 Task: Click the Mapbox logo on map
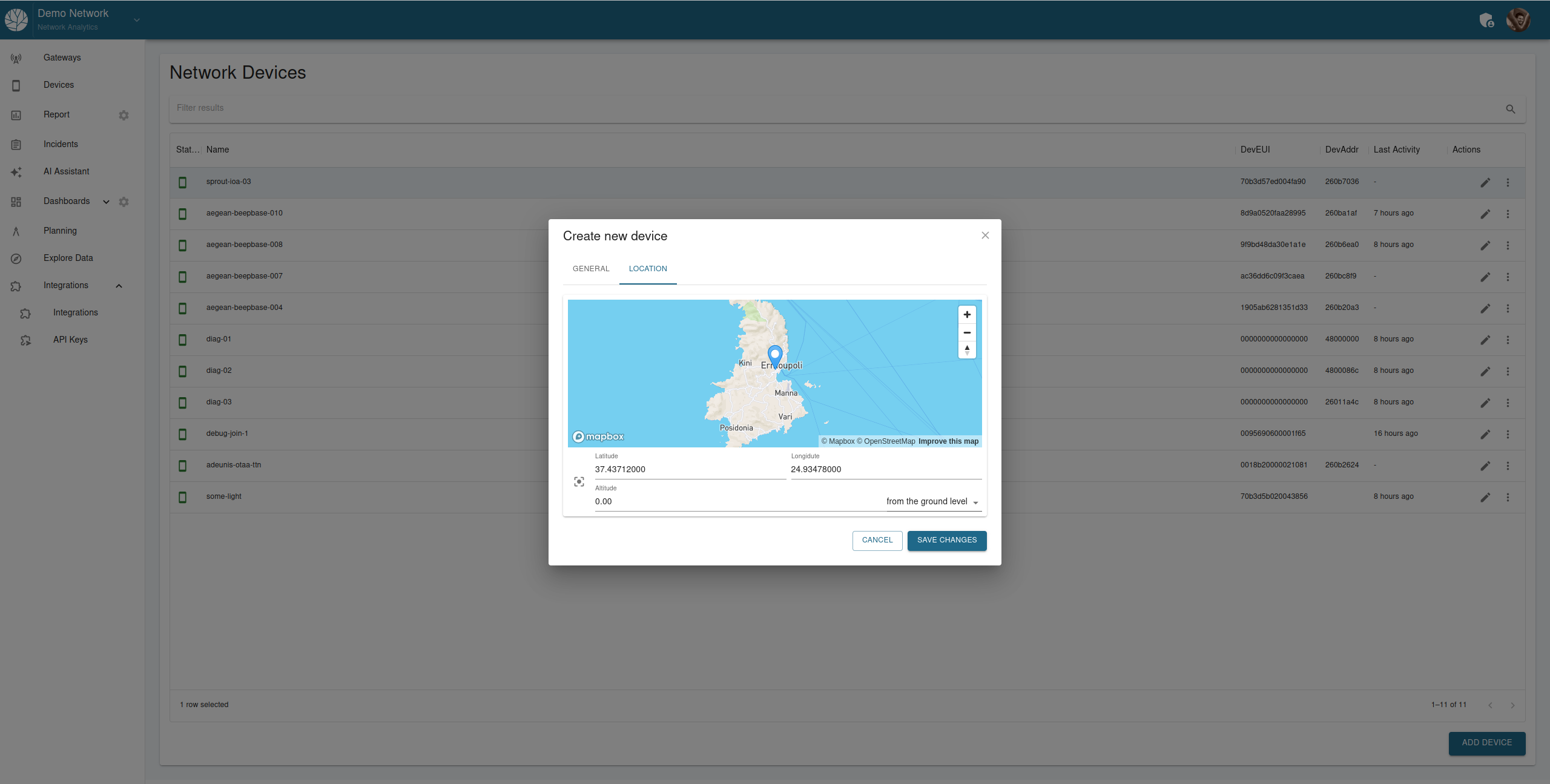[x=598, y=436]
